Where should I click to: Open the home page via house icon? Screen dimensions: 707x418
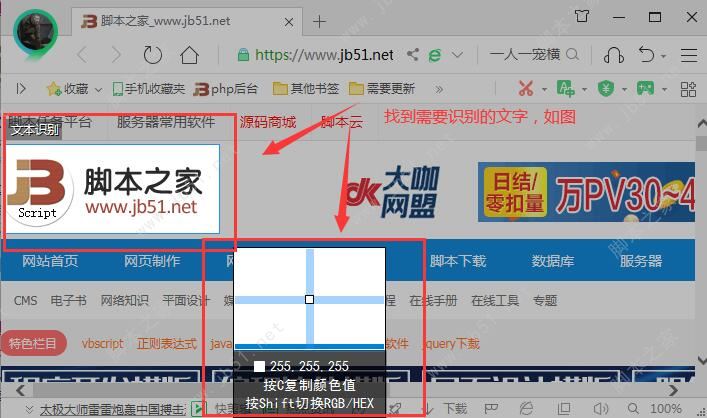tap(189, 55)
